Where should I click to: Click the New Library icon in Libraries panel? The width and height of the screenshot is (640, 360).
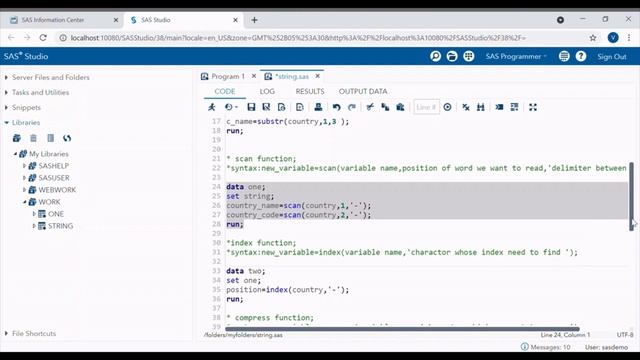pos(17,138)
